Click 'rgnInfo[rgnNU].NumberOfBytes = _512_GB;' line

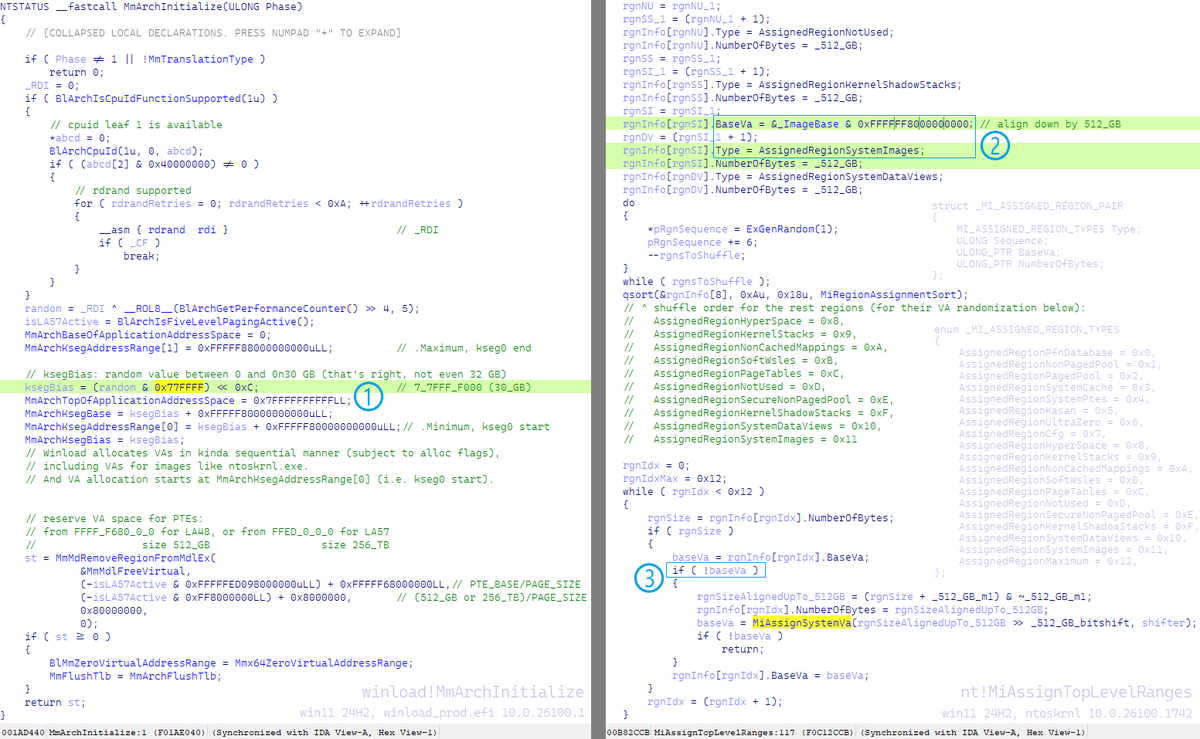742,45
